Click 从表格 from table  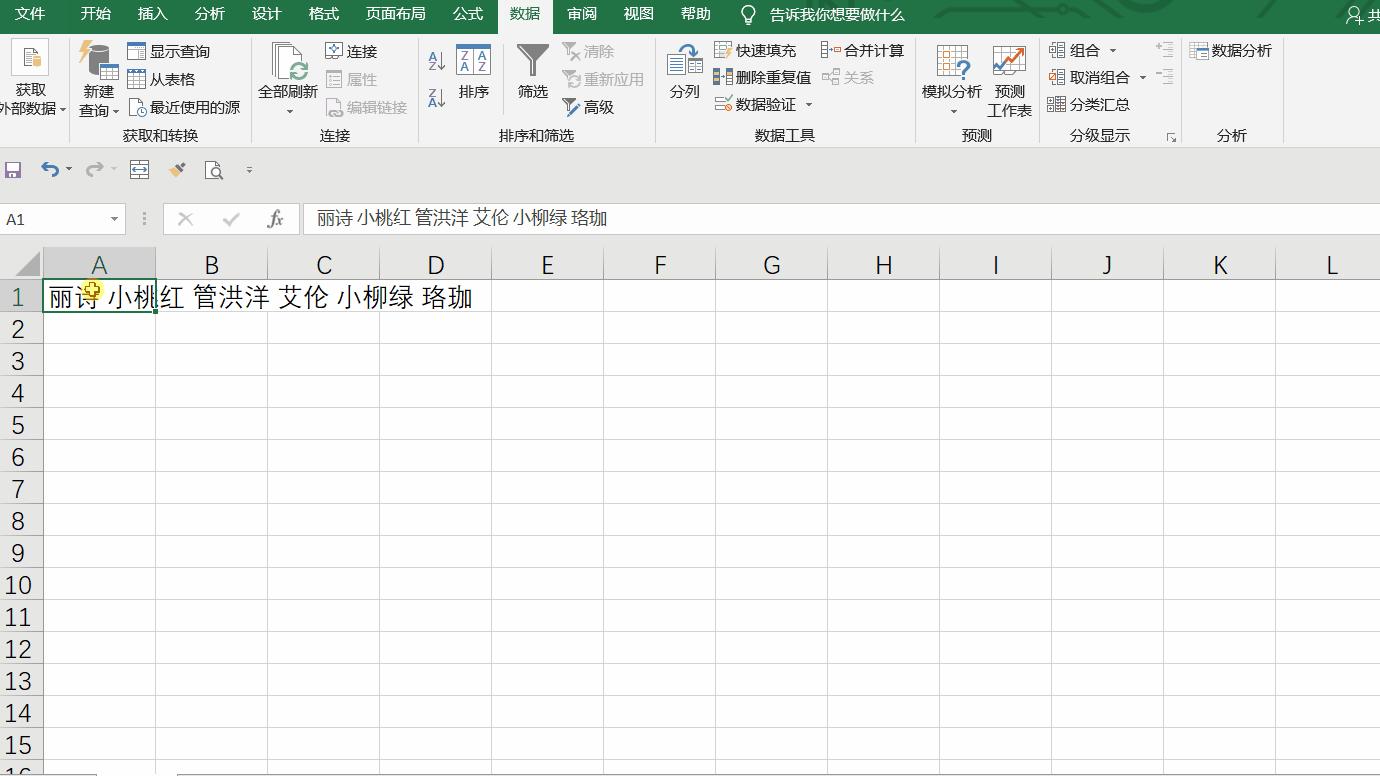tap(161, 79)
